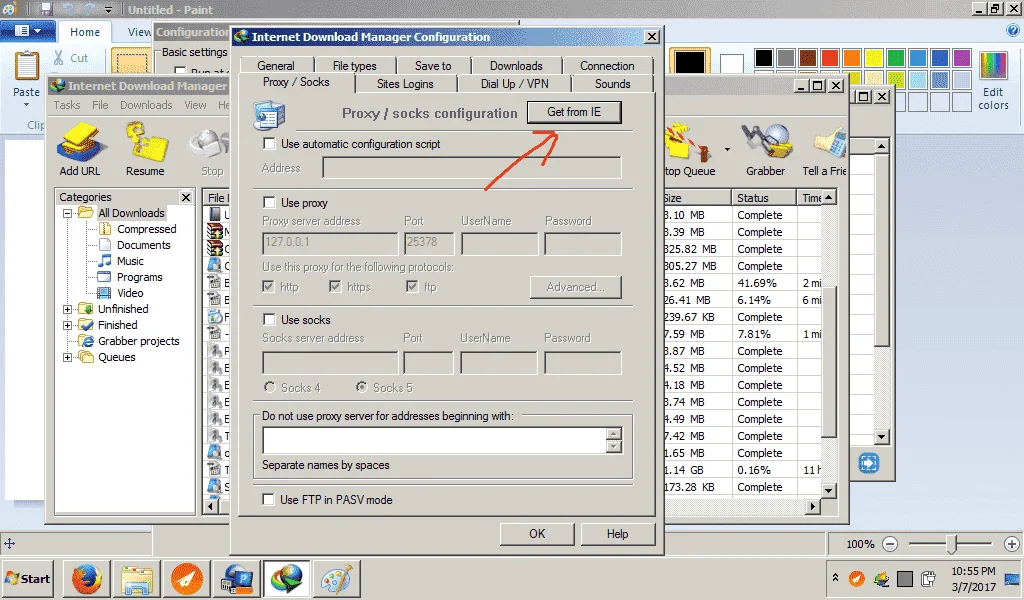Click OK in the configuration dialog
This screenshot has height=600, width=1024.
pos(537,533)
